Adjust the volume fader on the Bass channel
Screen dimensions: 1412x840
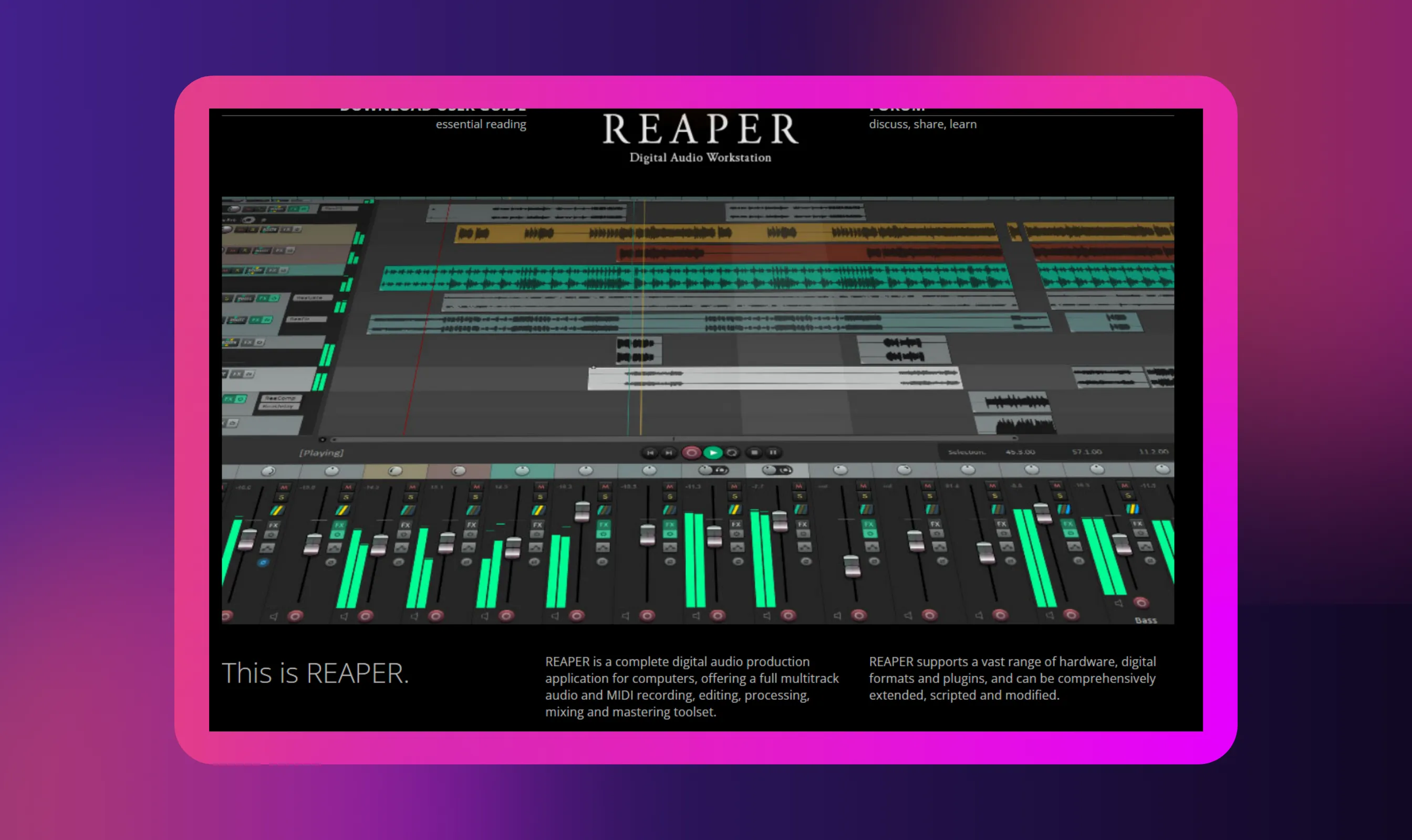(x=1123, y=545)
